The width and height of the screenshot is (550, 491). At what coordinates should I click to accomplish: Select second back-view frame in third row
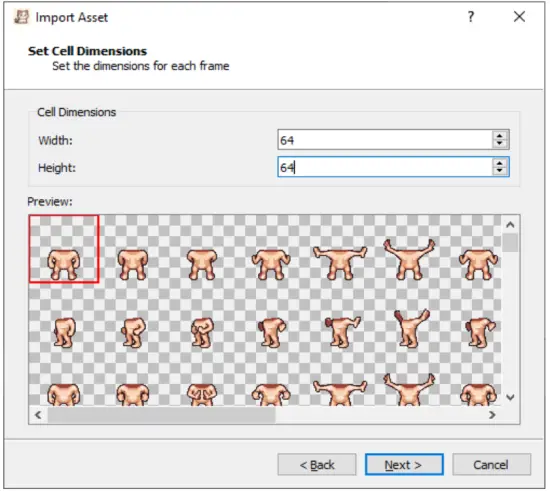[x=133, y=395]
